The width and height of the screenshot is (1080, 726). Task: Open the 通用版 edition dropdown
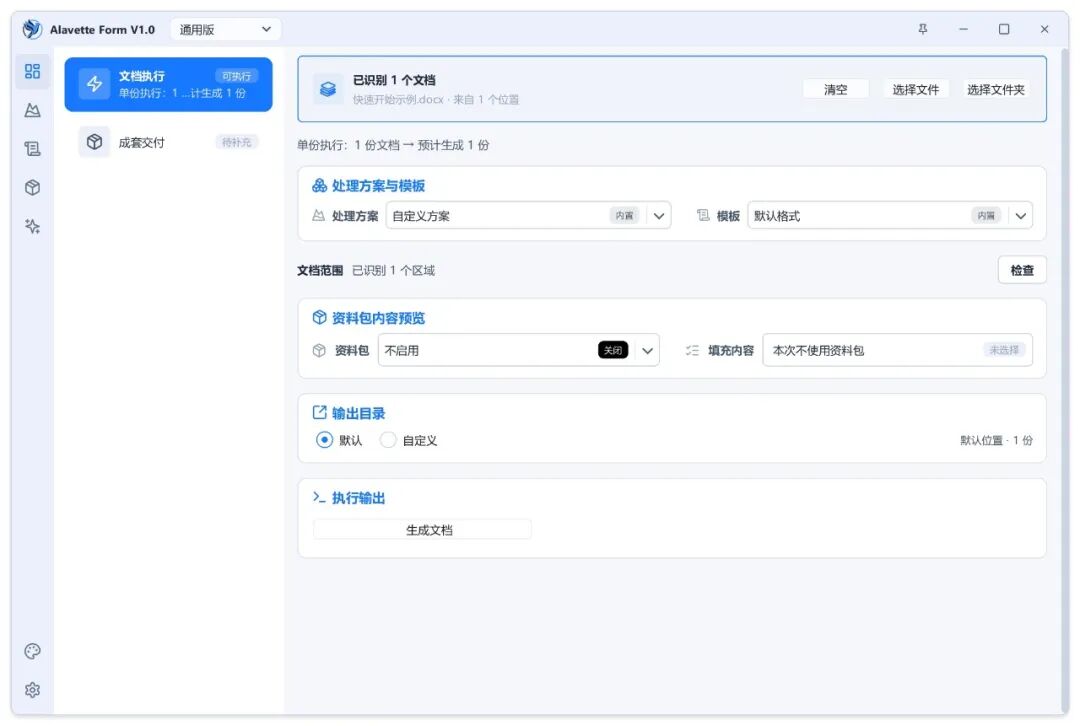point(225,29)
